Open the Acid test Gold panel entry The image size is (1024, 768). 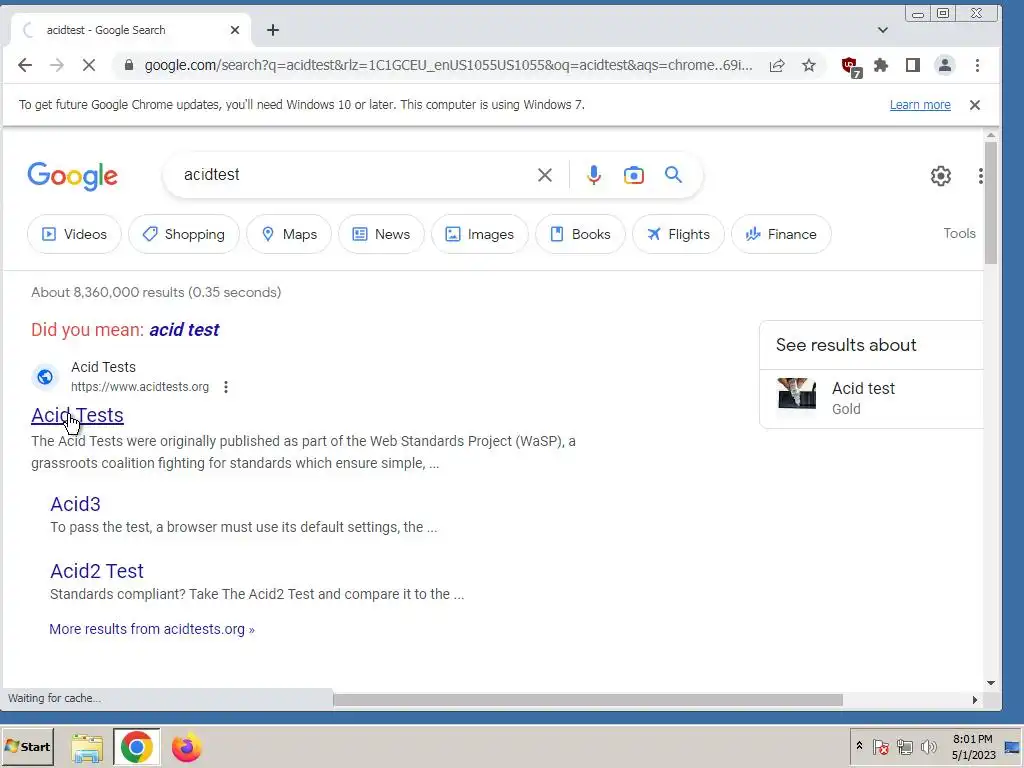click(871, 398)
